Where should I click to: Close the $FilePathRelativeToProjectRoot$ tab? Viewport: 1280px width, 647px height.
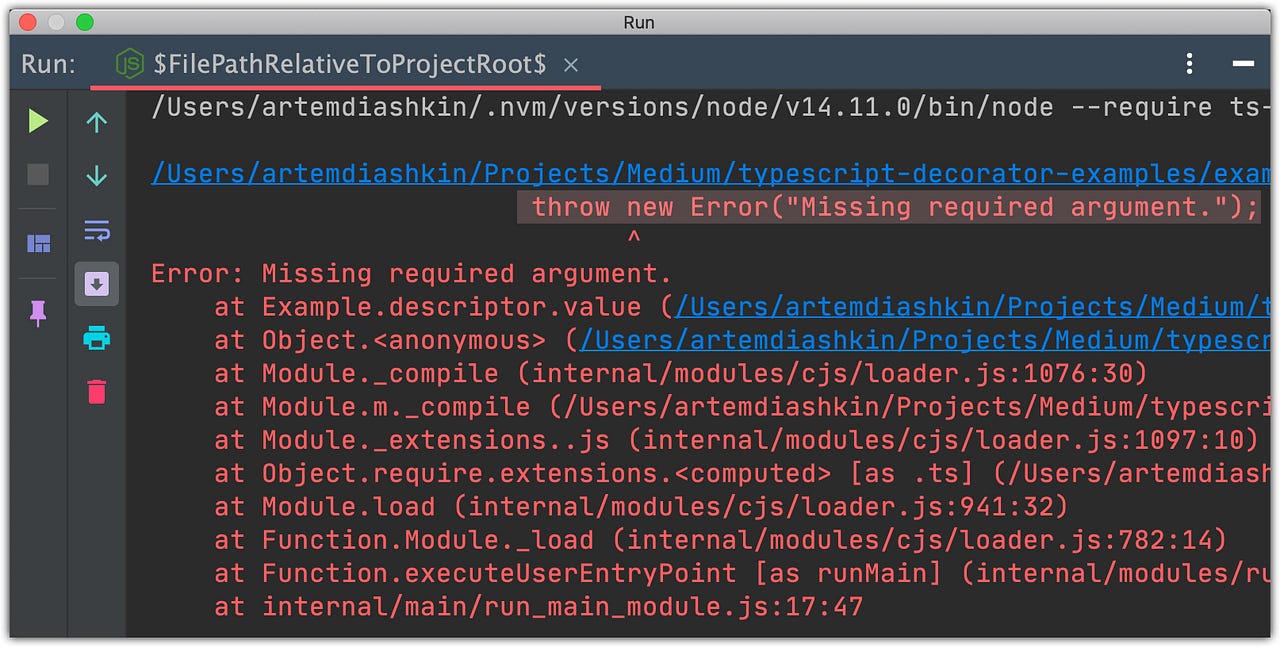coord(570,65)
